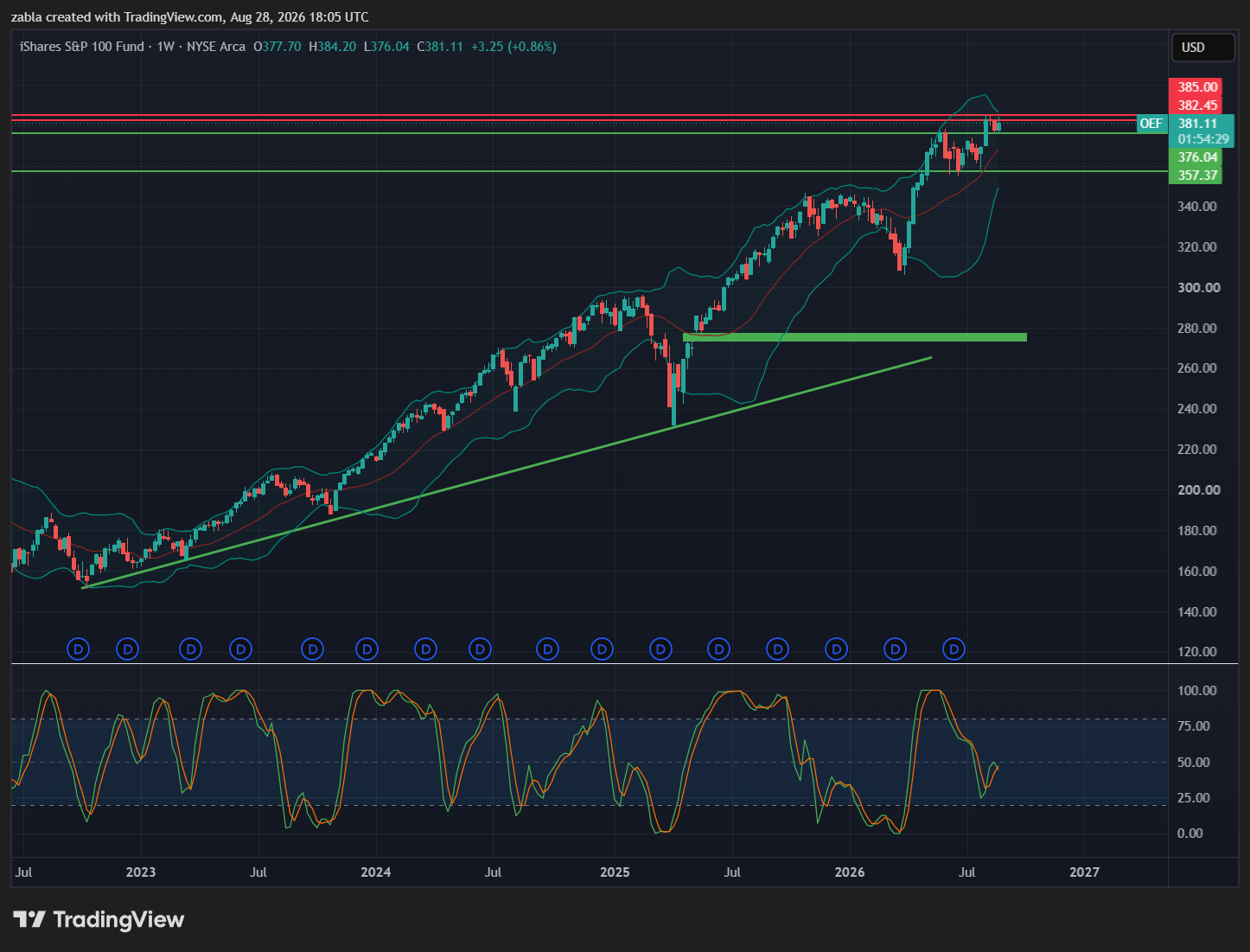Screen dimensions: 1250x952
Task: Click the iShares S&P 100 Fund title
Action: click(82, 47)
